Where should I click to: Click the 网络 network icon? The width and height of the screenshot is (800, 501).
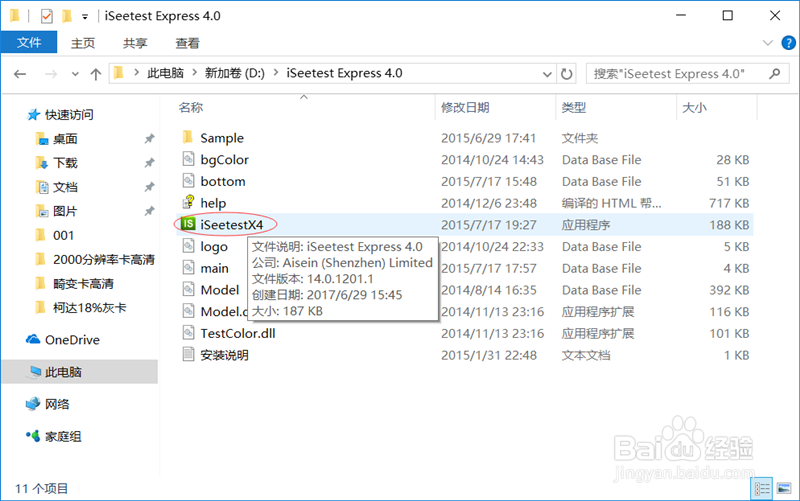pos(33,404)
